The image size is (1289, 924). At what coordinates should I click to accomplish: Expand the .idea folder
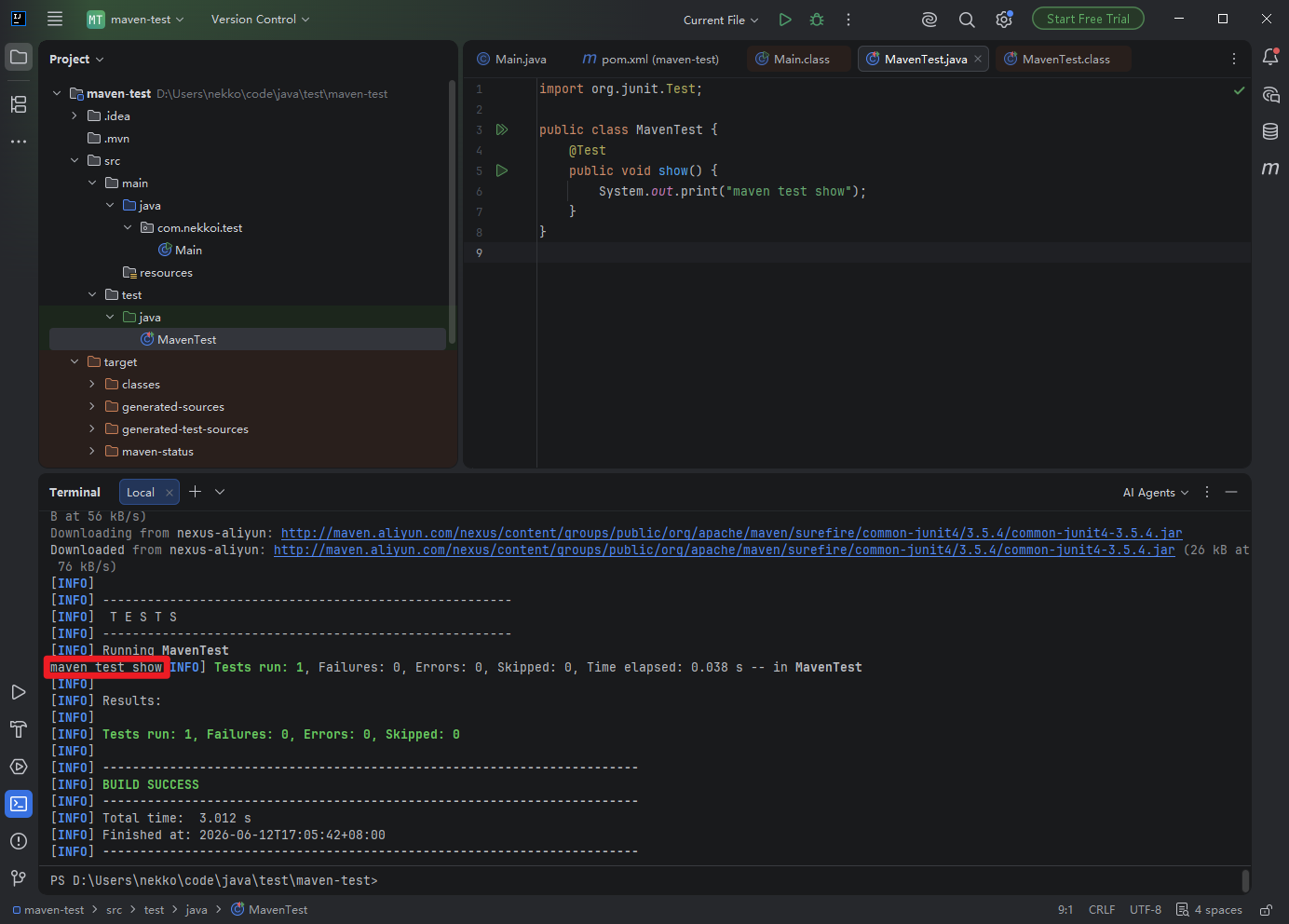coord(75,115)
